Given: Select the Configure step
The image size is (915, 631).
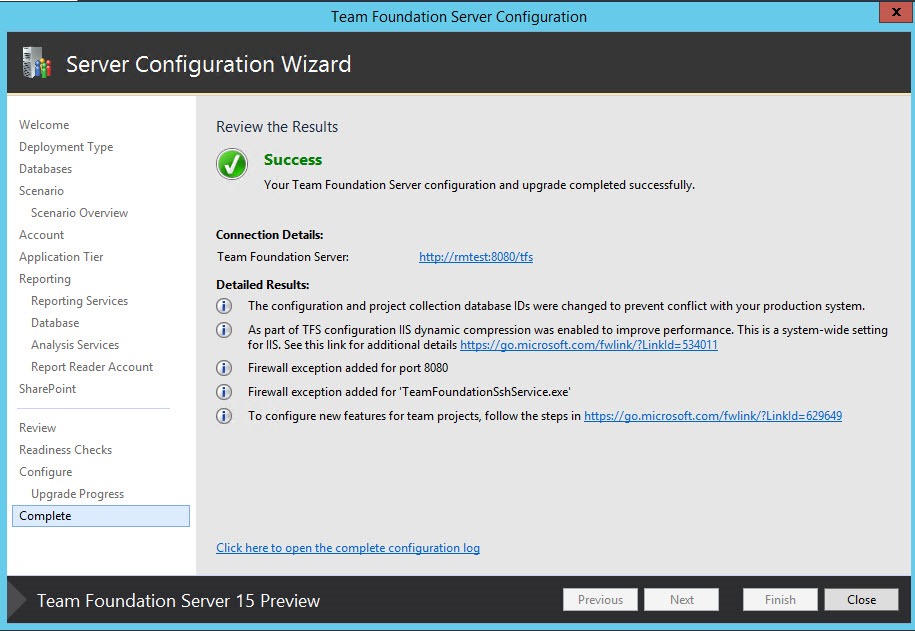Looking at the screenshot, I should (x=46, y=472).
